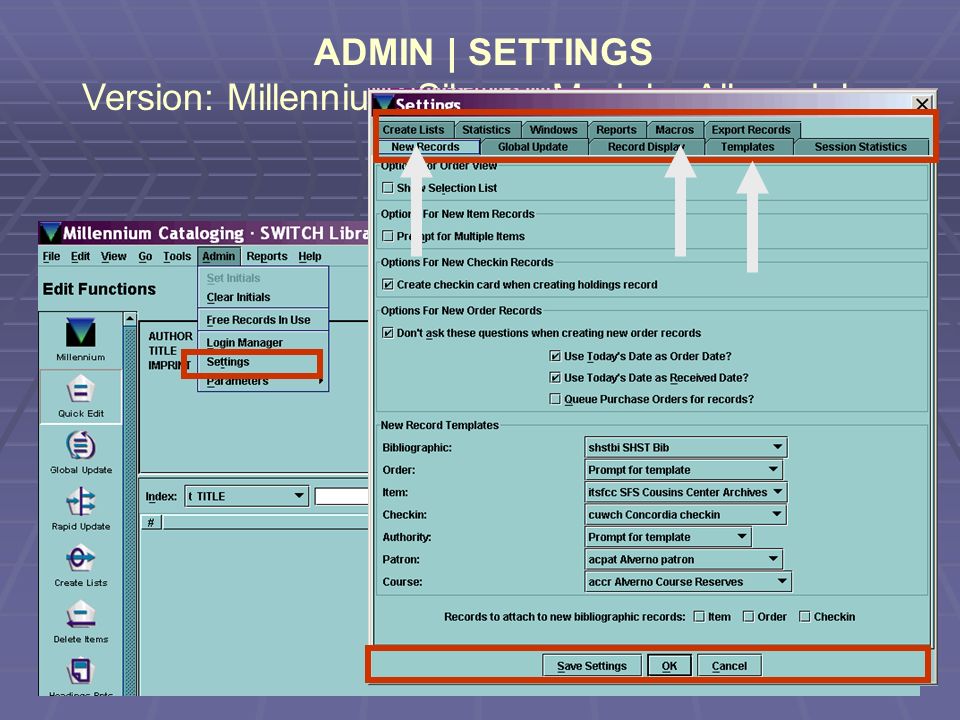The image size is (960, 720).
Task: Switch to the Statistics tab
Action: point(486,130)
